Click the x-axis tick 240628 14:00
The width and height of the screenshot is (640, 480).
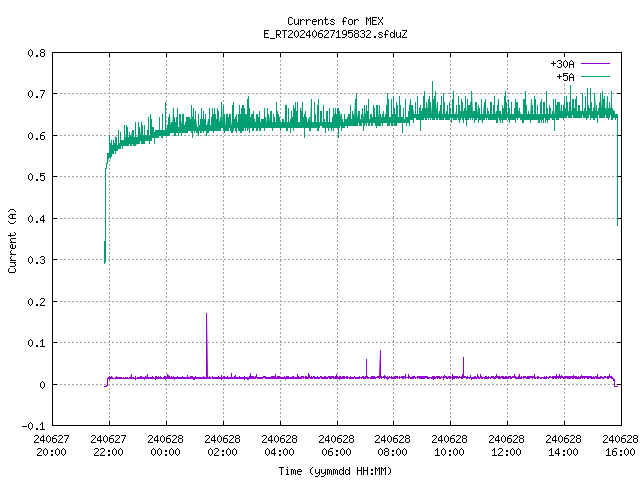[563, 445]
